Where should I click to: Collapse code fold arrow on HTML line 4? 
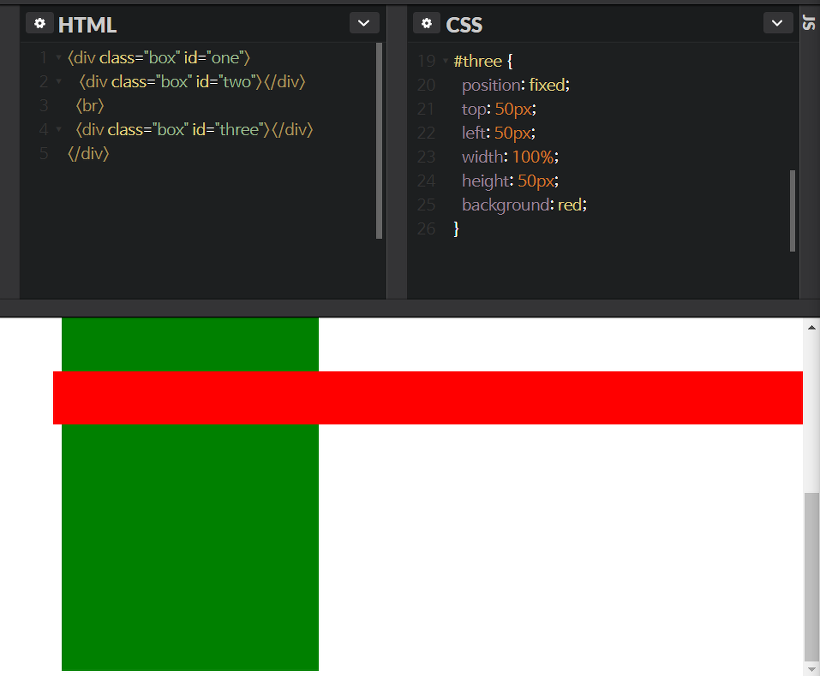pyautogui.click(x=59, y=129)
